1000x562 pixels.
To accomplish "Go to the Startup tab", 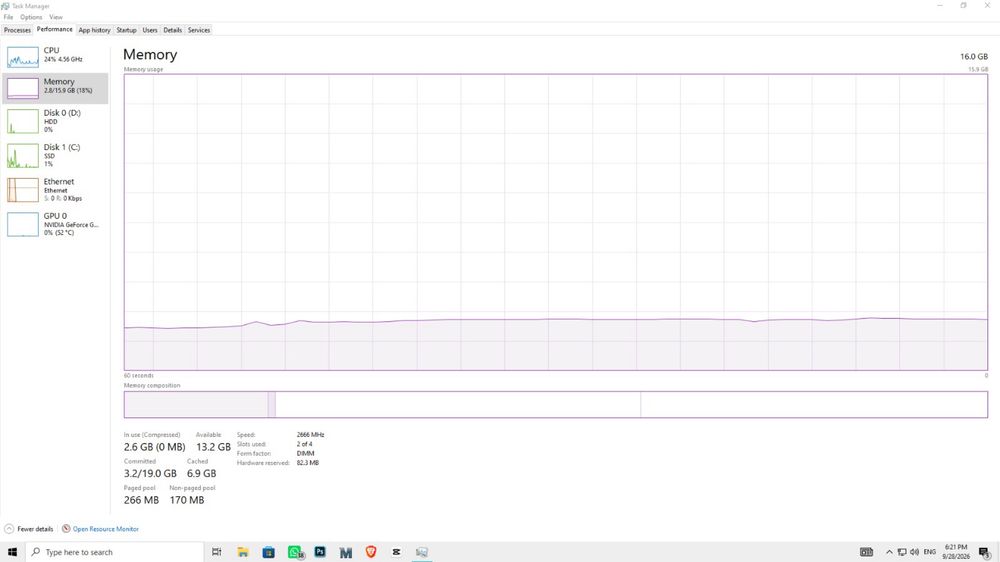I will [x=126, y=30].
